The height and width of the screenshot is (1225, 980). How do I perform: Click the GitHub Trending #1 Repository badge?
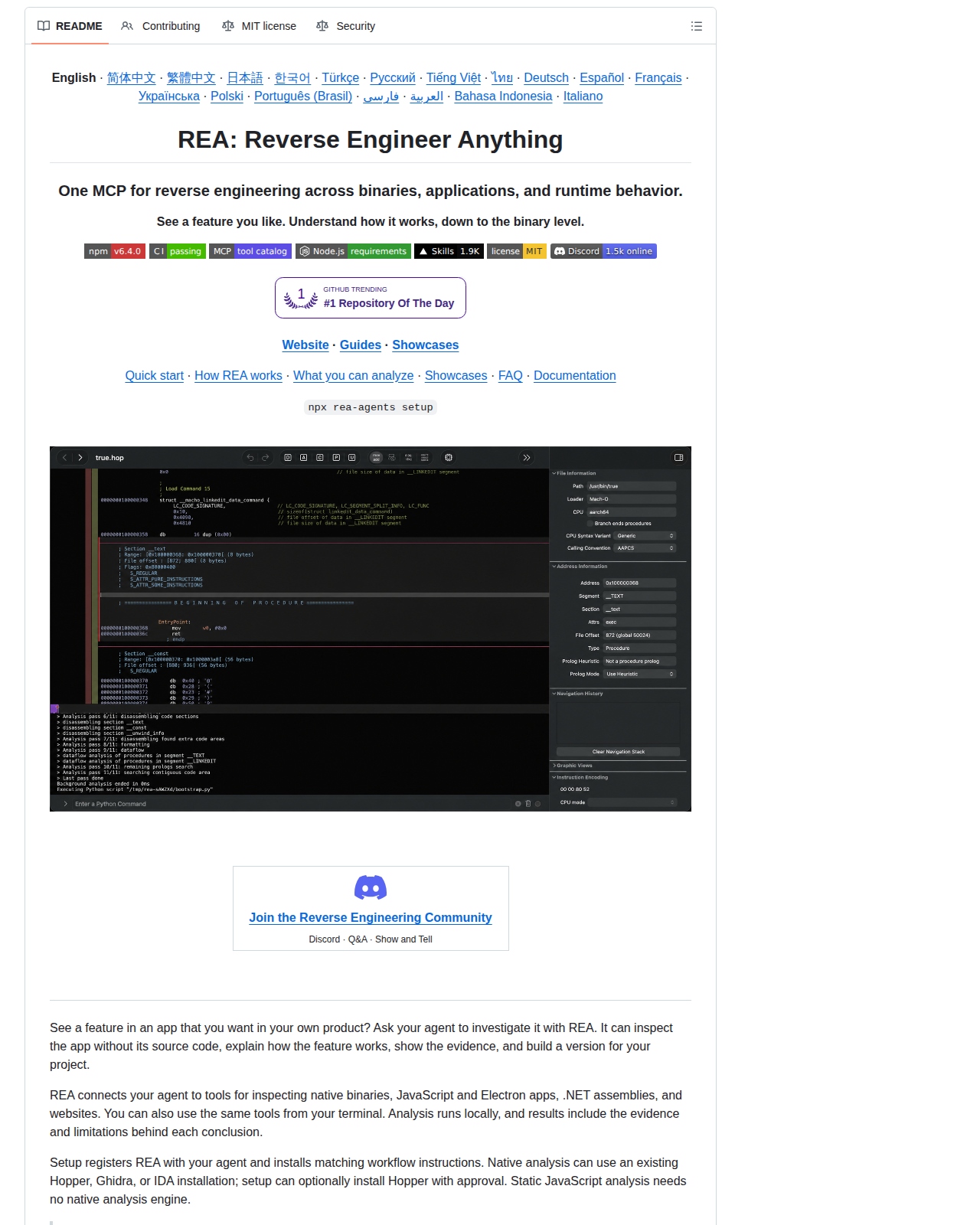371,298
